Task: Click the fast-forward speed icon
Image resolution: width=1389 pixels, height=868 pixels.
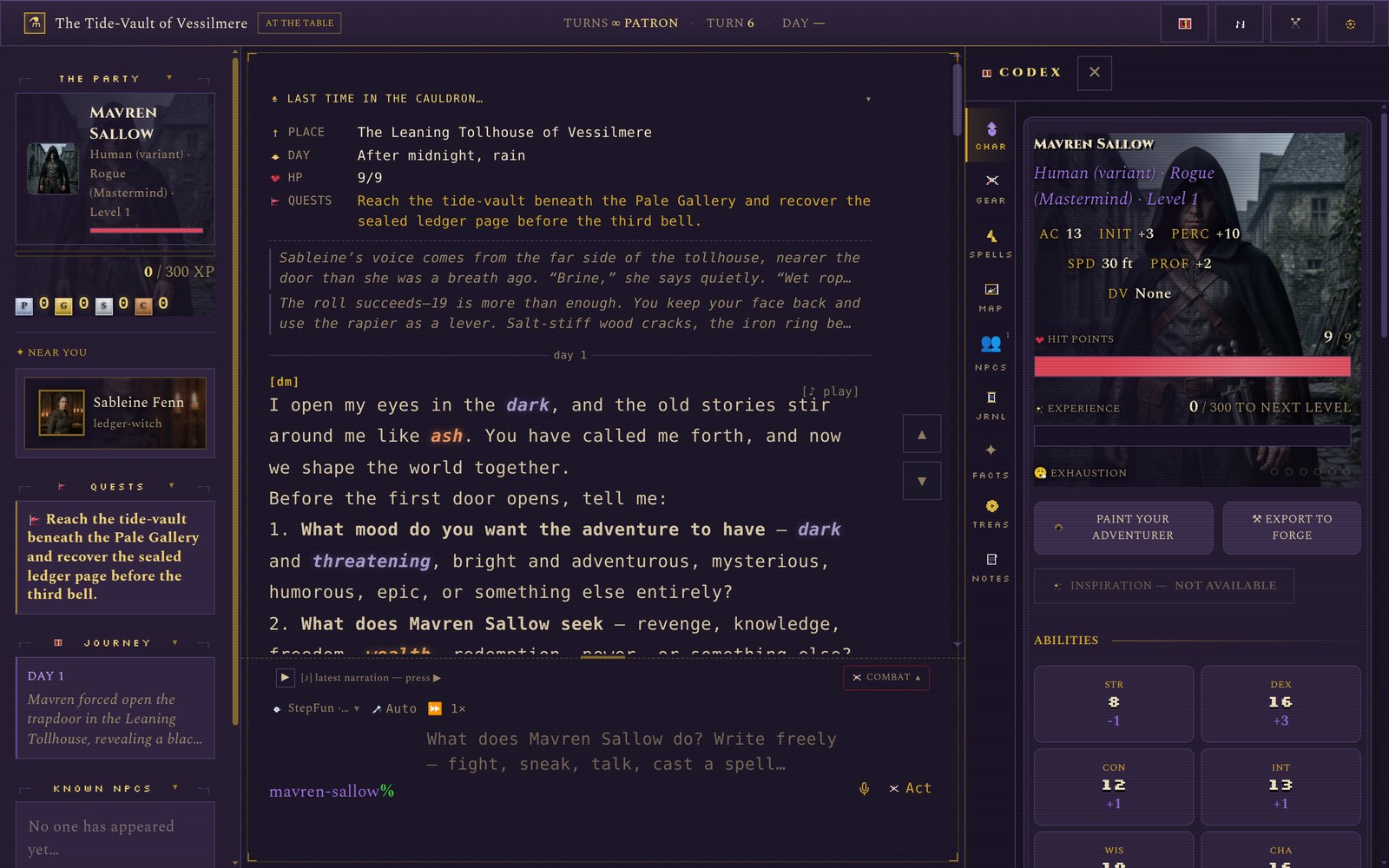Action: 435,708
